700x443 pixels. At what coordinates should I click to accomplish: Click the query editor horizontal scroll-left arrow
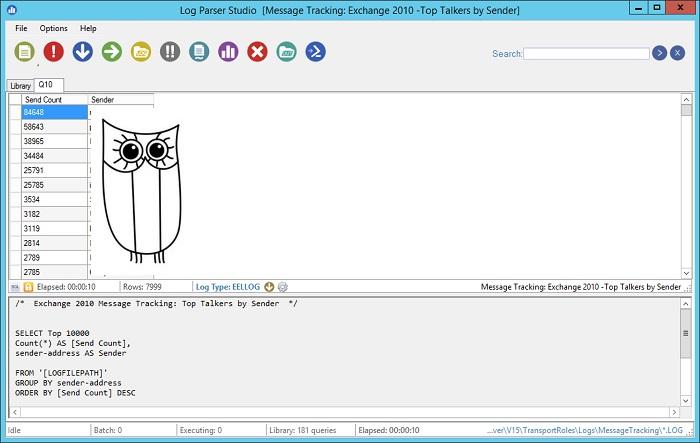[x=15, y=412]
